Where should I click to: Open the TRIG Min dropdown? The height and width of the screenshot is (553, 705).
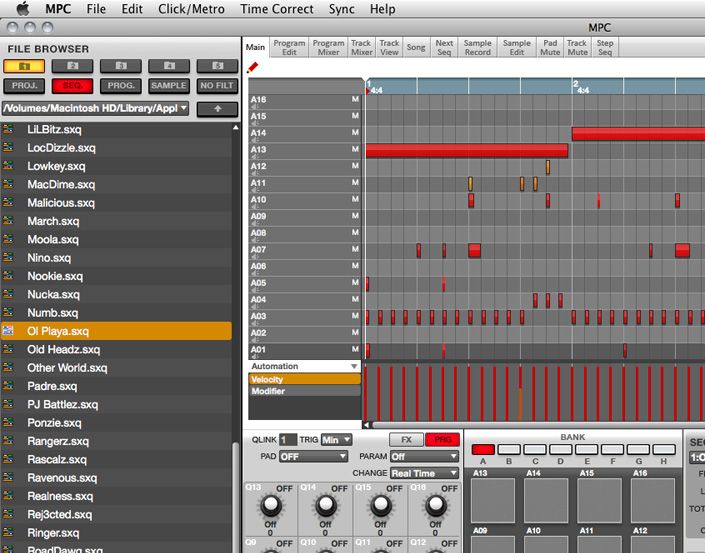pos(336,440)
